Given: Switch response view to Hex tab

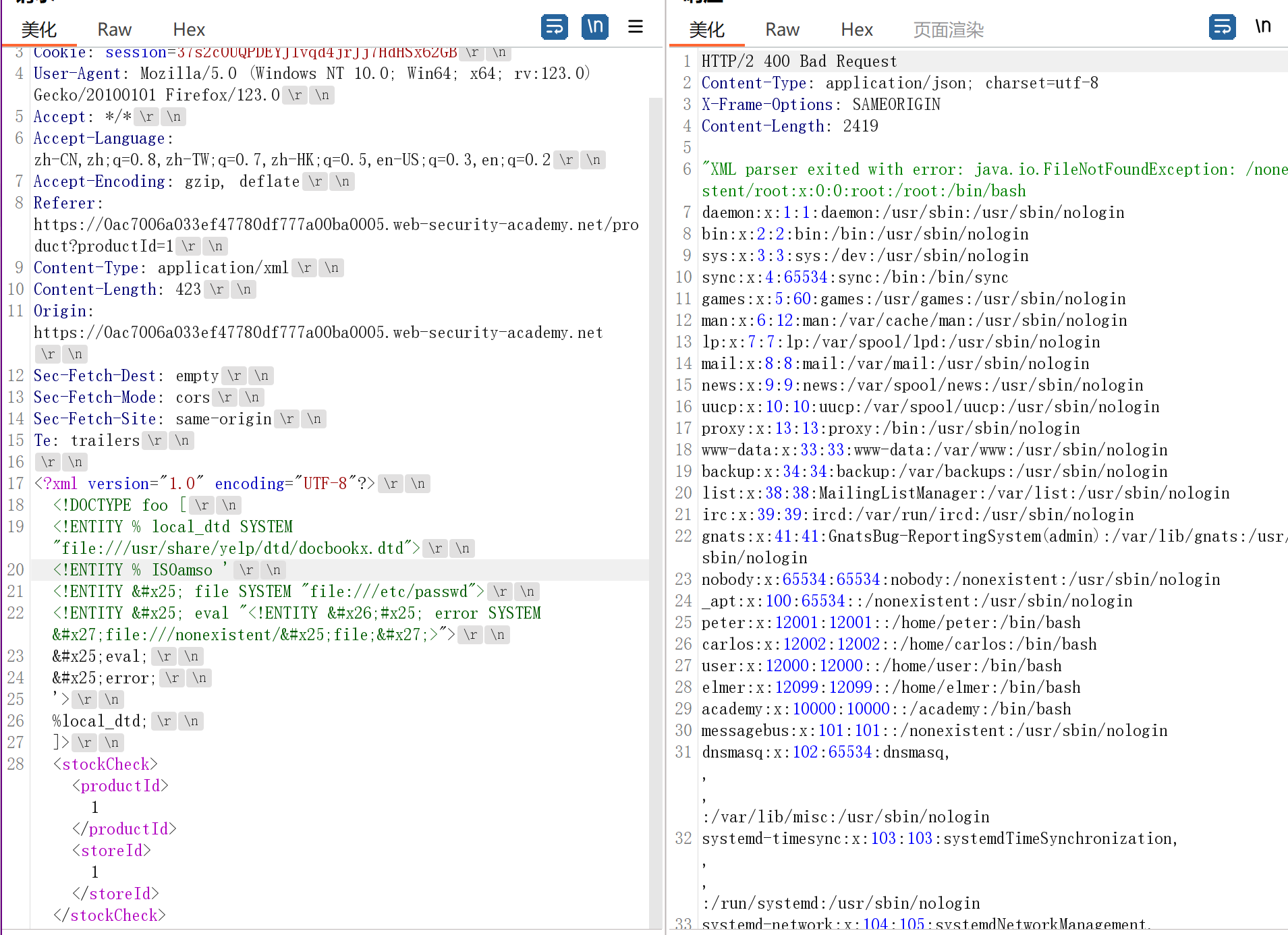Looking at the screenshot, I should pyautogui.click(x=857, y=30).
